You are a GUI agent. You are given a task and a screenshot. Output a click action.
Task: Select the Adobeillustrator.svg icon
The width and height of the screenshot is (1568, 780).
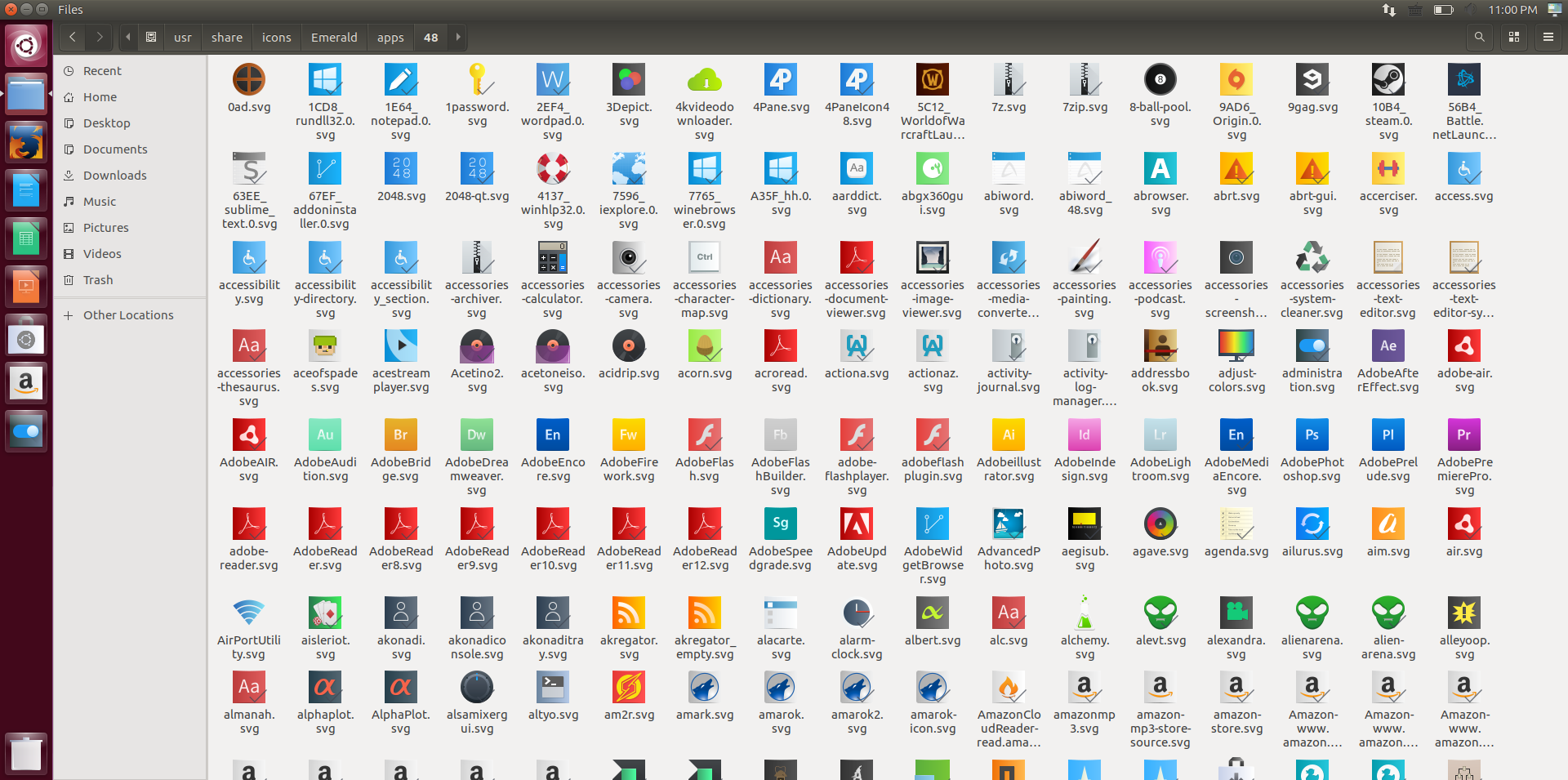click(1009, 435)
